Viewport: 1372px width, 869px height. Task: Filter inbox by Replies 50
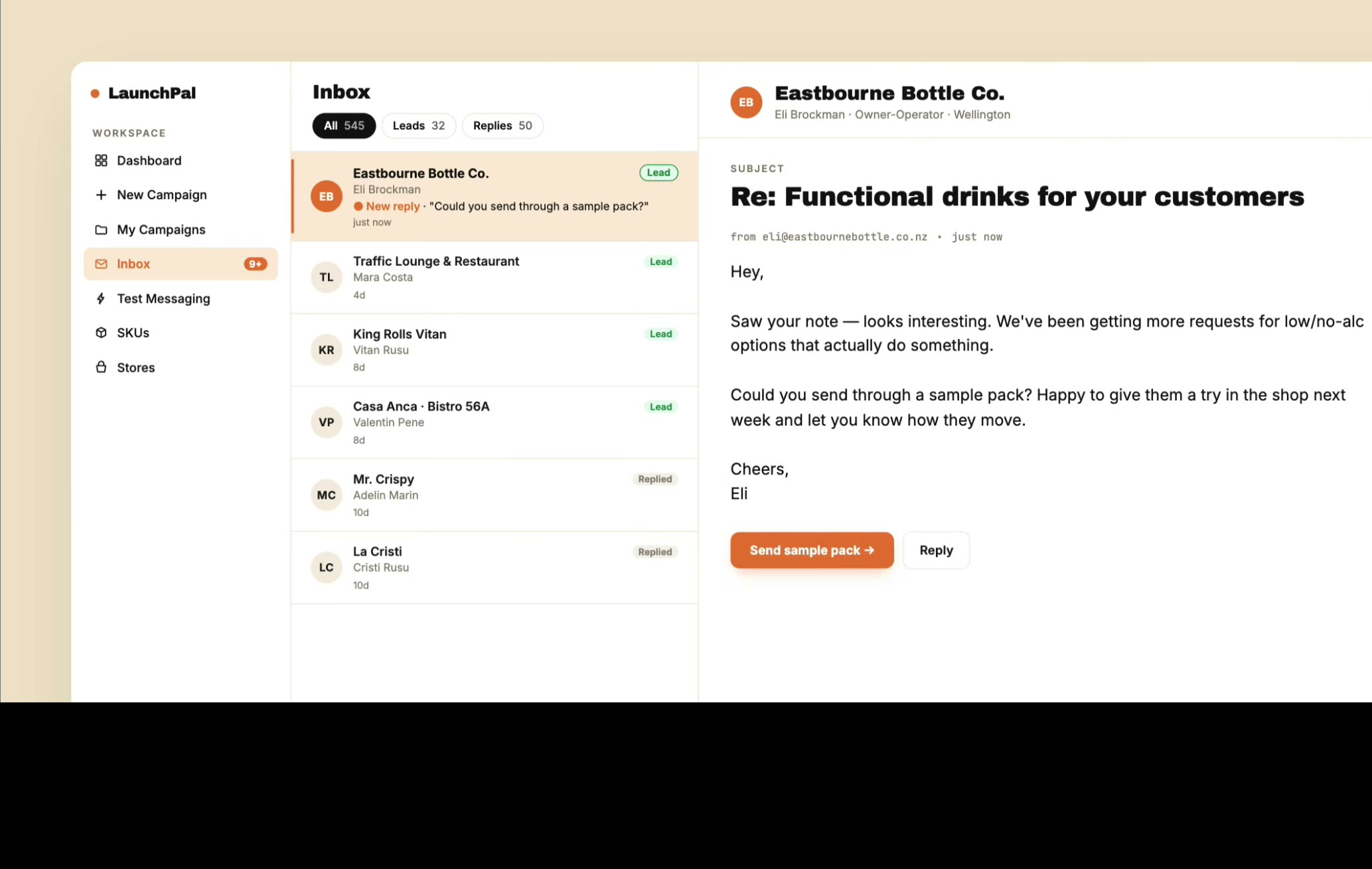502,125
